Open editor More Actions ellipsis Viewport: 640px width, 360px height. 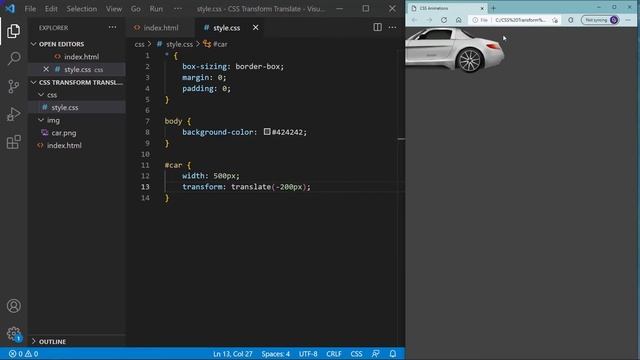pos(392,27)
